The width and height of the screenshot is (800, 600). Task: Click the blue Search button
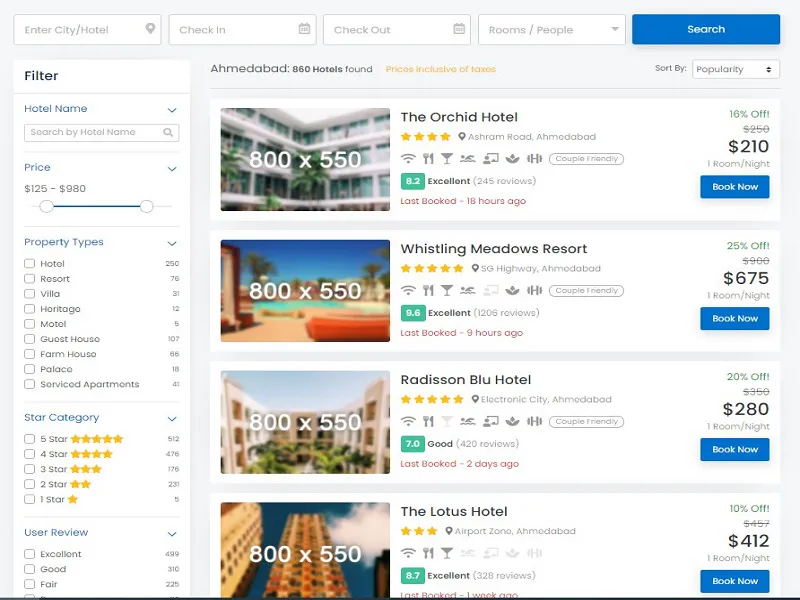(706, 29)
